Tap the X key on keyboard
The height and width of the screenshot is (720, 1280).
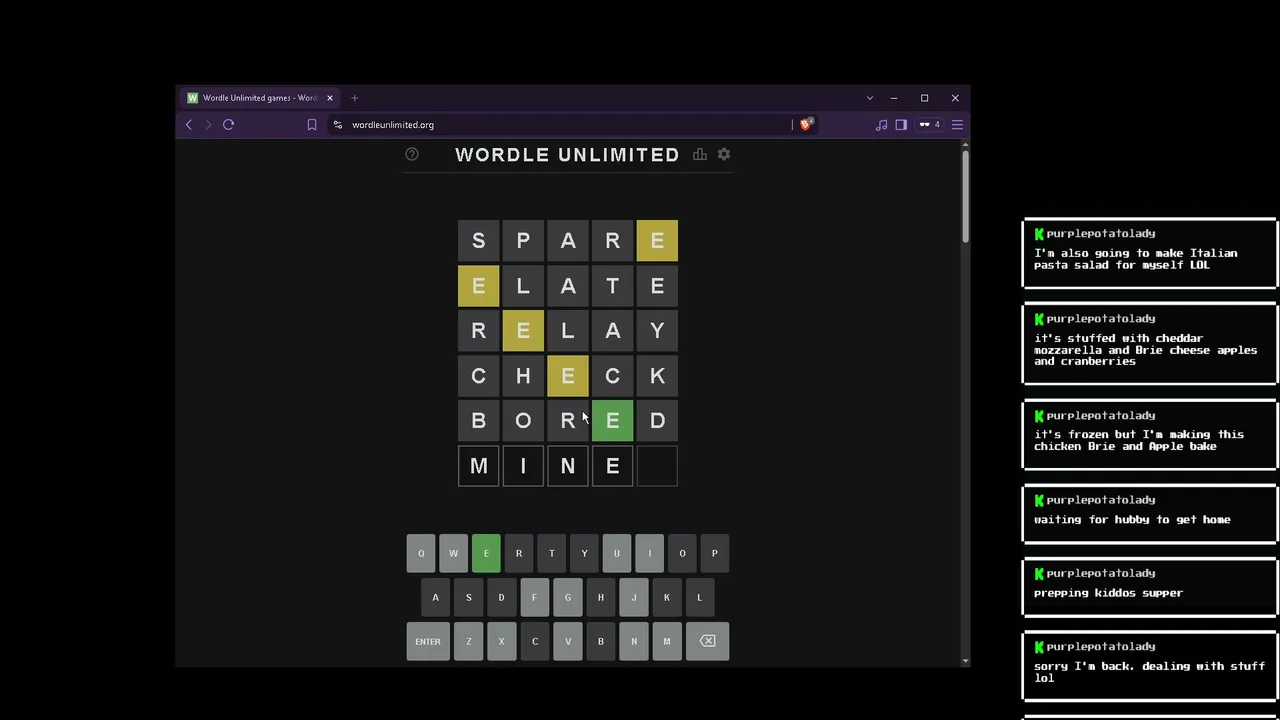[x=501, y=641]
